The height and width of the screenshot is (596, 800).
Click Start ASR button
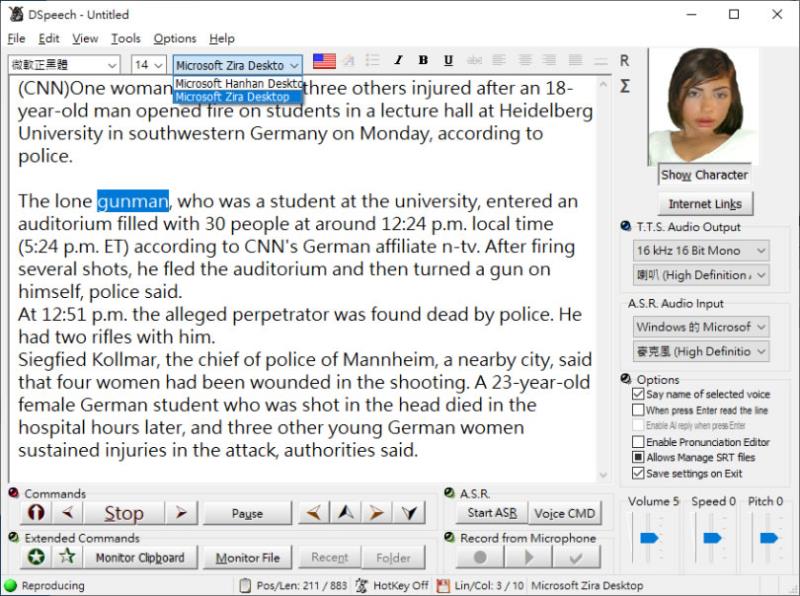[x=492, y=513]
